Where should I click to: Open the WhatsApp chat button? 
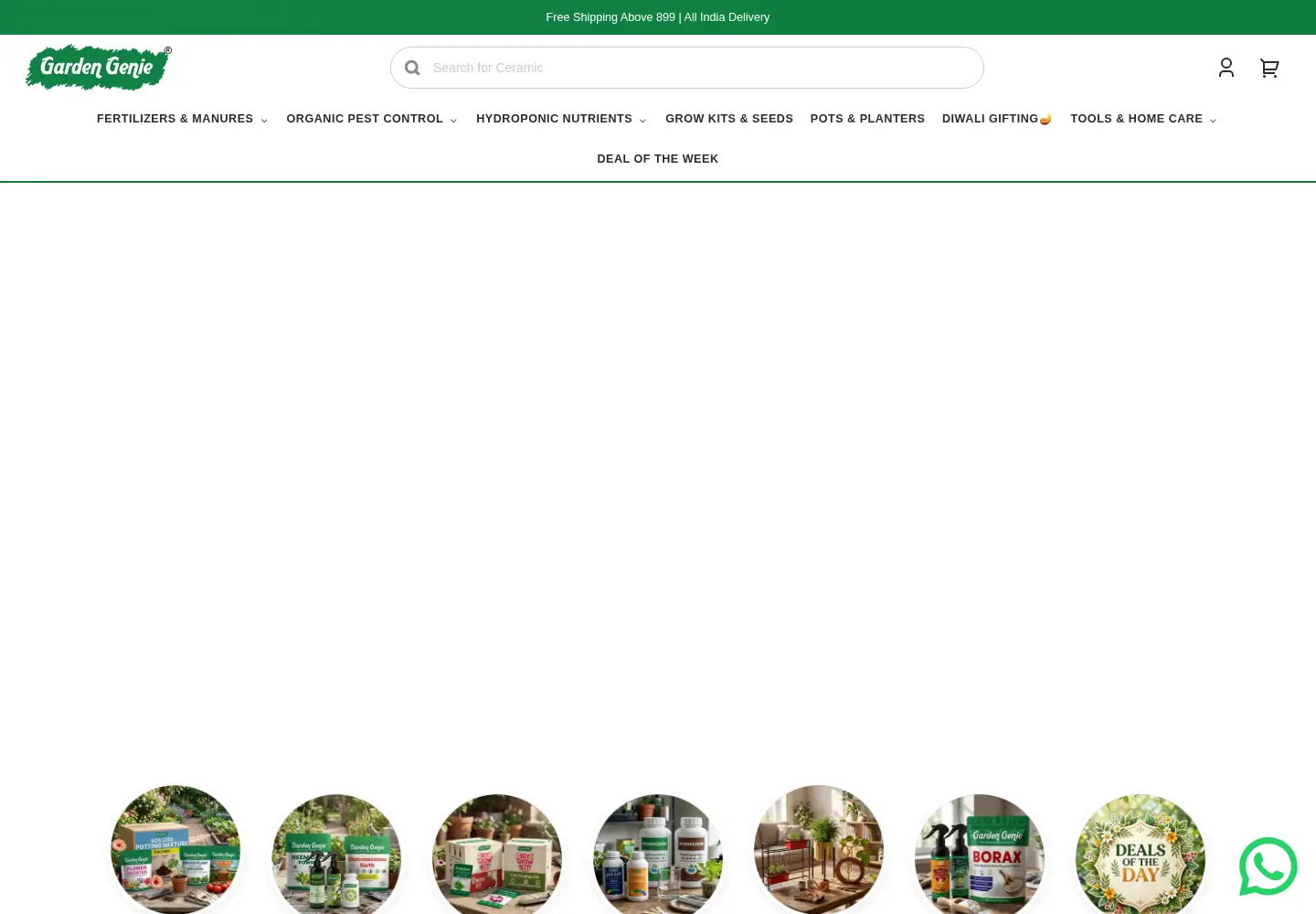pos(1268,866)
